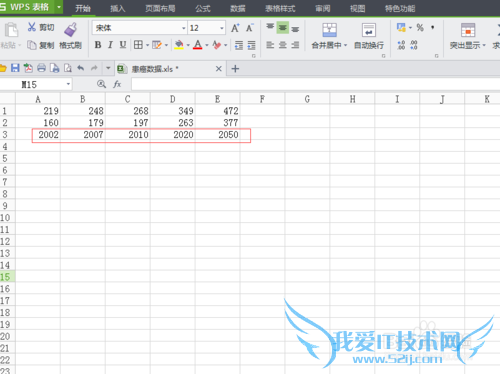
Task: Switch to the 公式 ribbon tab
Action: point(203,8)
